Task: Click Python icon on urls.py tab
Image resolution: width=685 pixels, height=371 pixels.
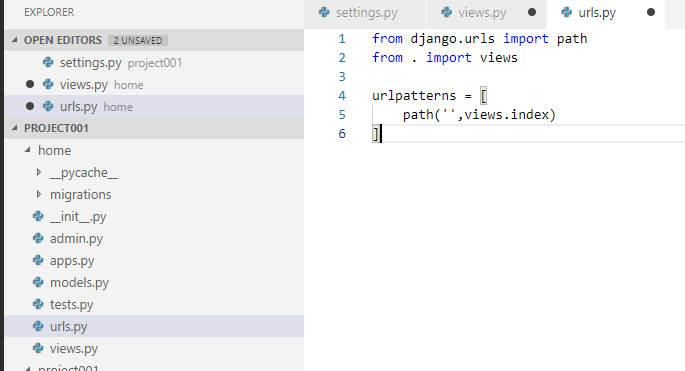Action: pyautogui.click(x=567, y=12)
